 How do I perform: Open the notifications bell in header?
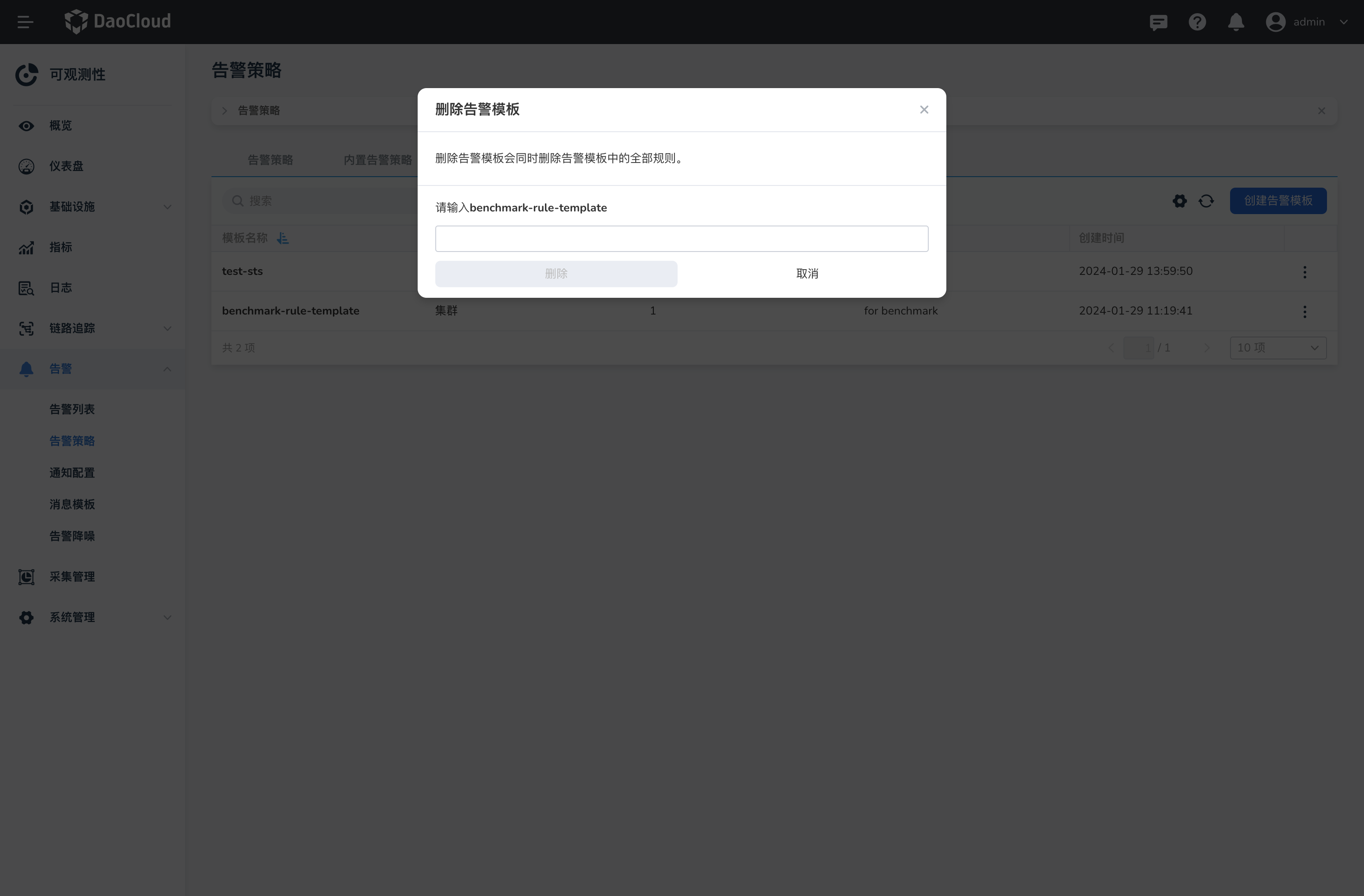(x=1236, y=22)
